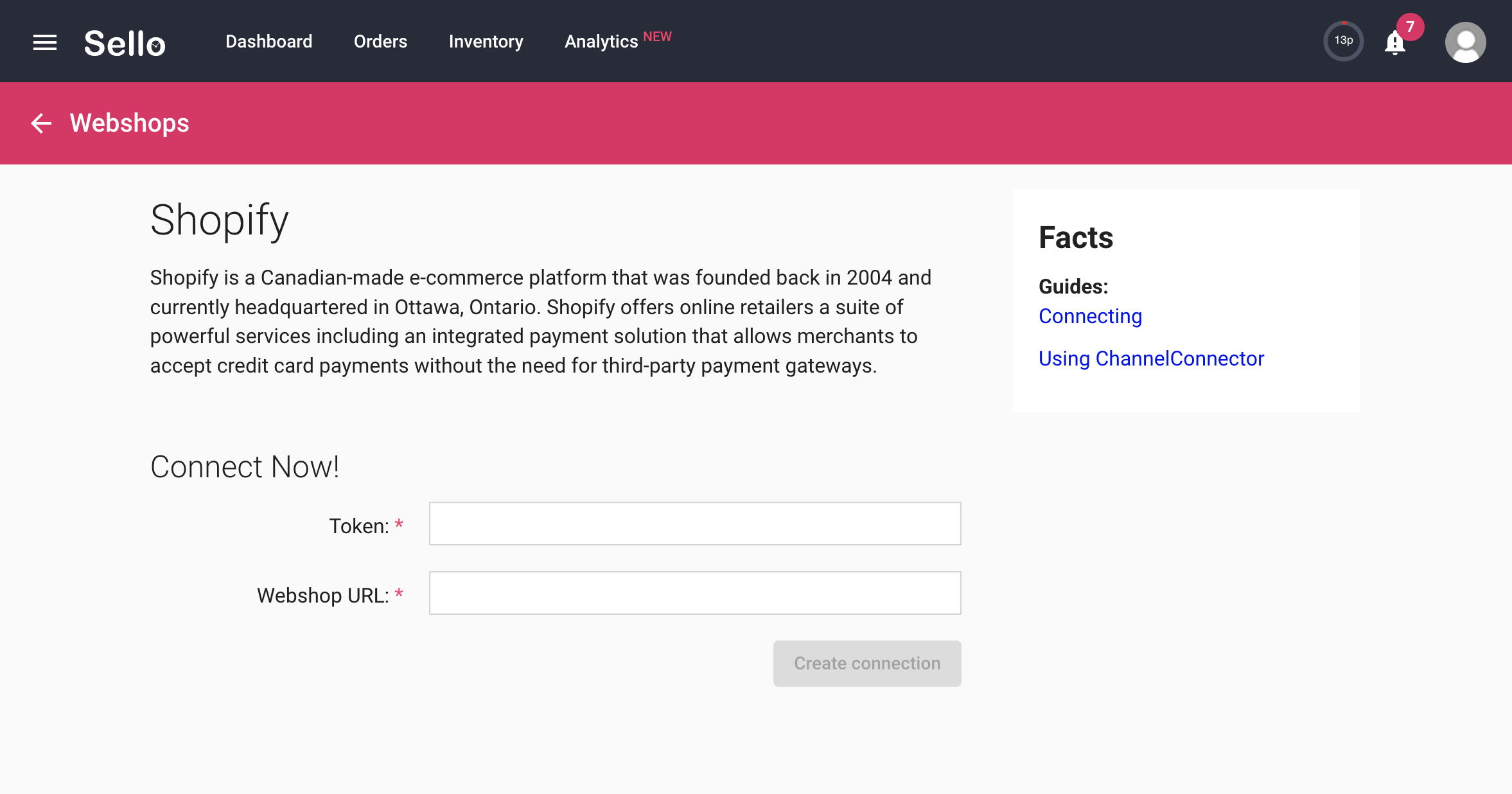Click the 13p circular progress indicator
Image resolution: width=1512 pixels, height=794 pixels.
pos(1343,41)
